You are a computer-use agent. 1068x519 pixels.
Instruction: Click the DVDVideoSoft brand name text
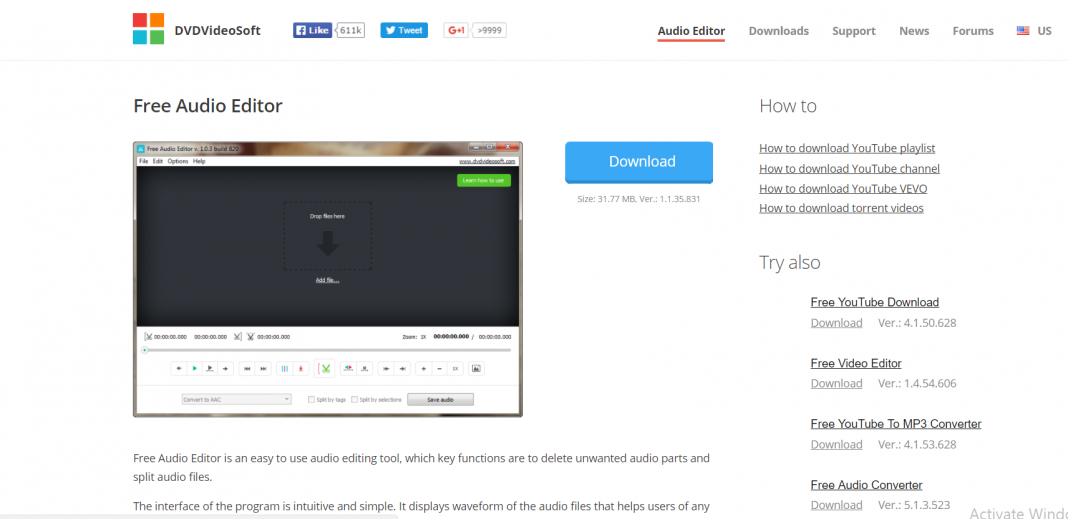[x=217, y=31]
